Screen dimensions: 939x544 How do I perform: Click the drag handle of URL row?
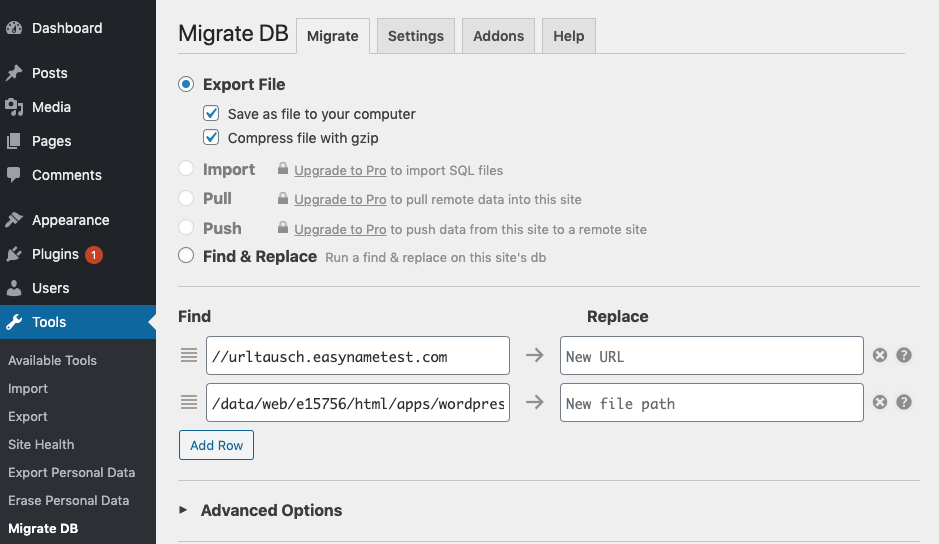189,355
